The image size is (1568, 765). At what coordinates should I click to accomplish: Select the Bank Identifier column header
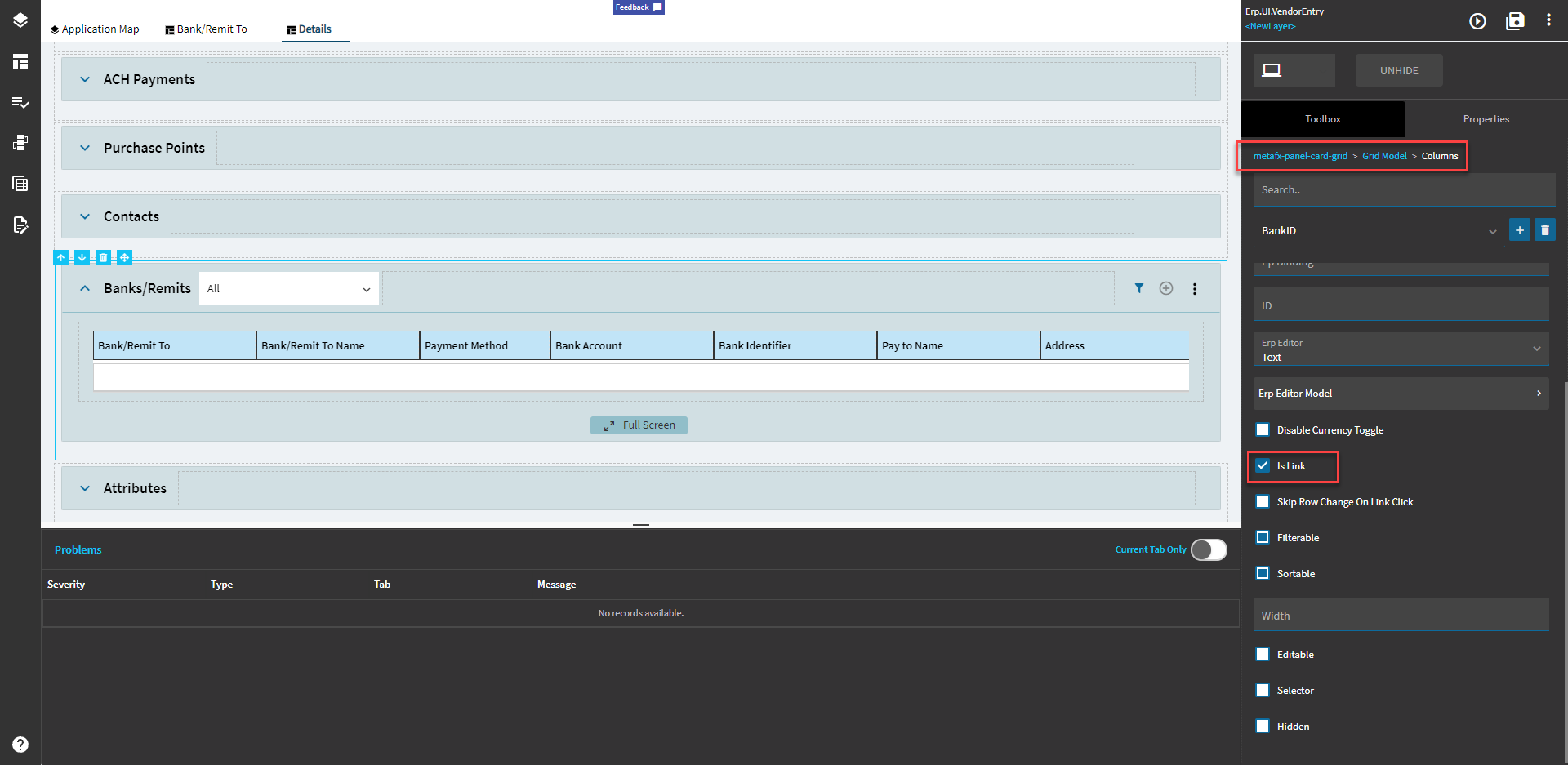795,345
